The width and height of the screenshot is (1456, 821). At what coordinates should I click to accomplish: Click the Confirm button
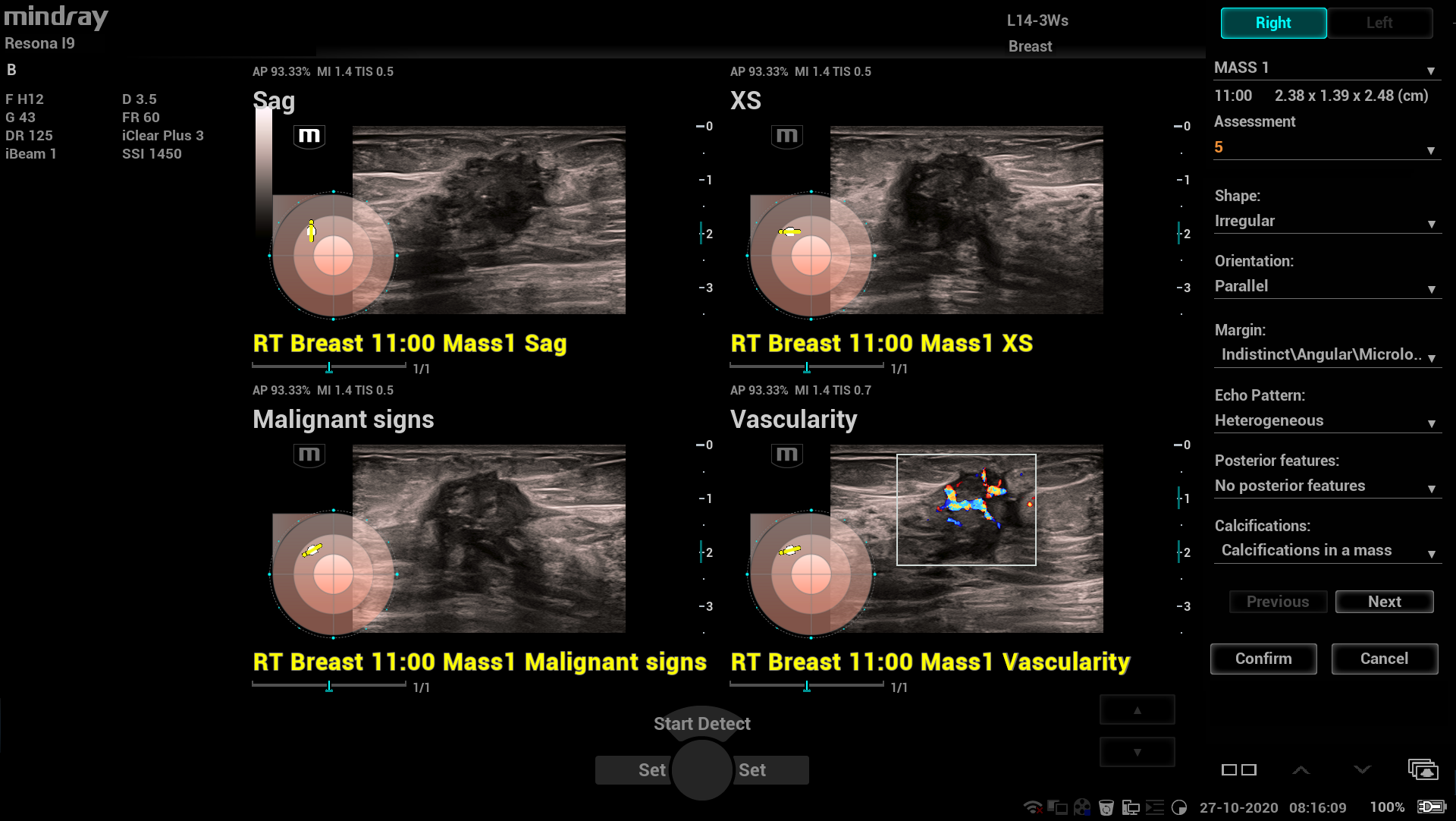[x=1263, y=659]
